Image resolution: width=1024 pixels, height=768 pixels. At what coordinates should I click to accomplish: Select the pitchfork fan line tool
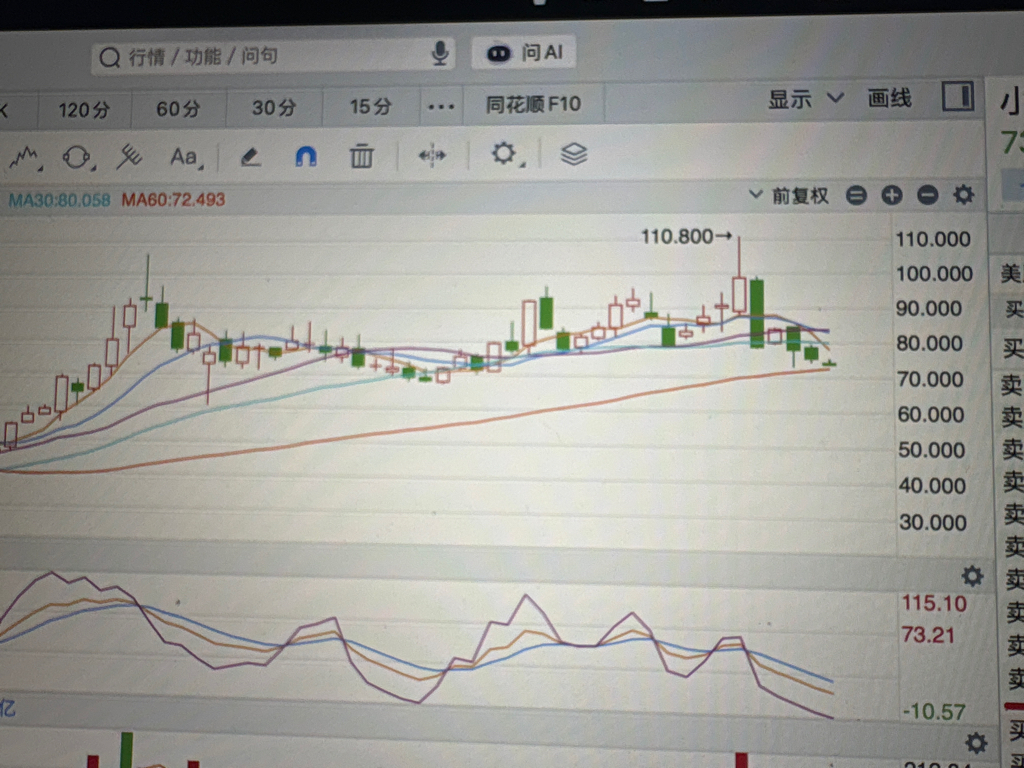[129, 157]
